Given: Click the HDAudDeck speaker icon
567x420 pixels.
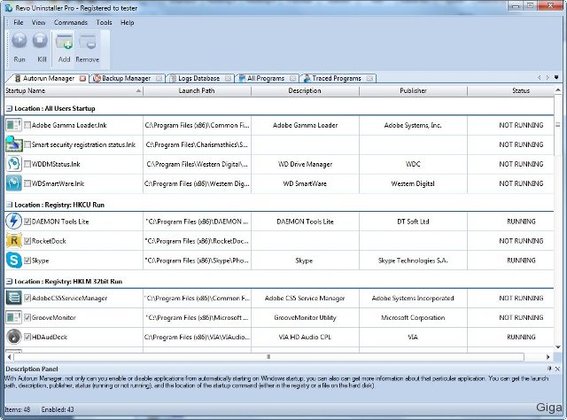Looking at the screenshot, I should tap(14, 337).
